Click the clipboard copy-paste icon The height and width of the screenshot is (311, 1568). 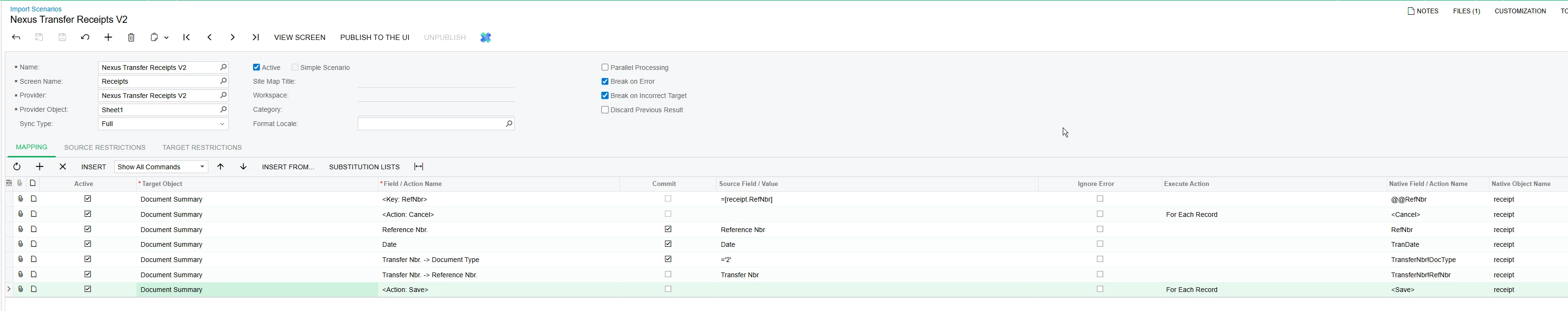[155, 38]
